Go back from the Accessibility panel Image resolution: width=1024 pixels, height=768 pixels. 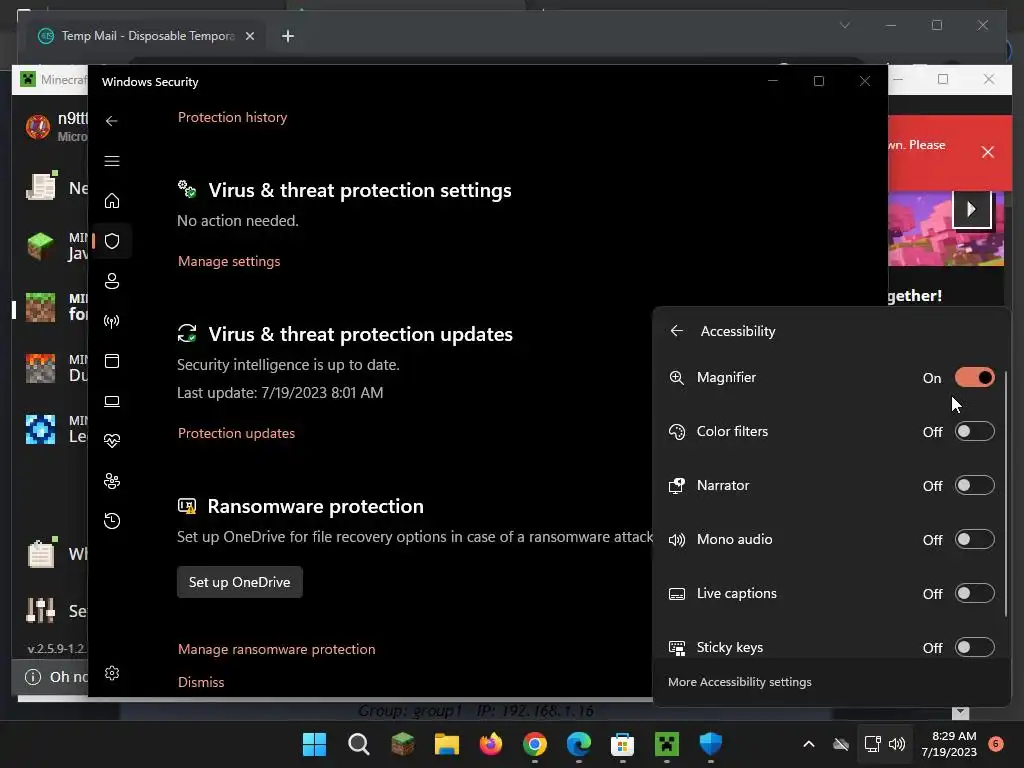click(x=677, y=331)
